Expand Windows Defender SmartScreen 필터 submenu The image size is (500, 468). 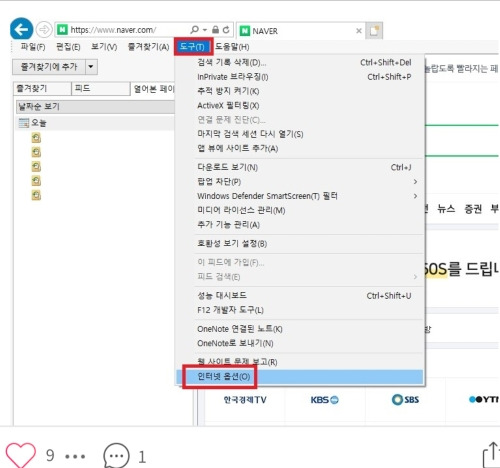click(300, 196)
